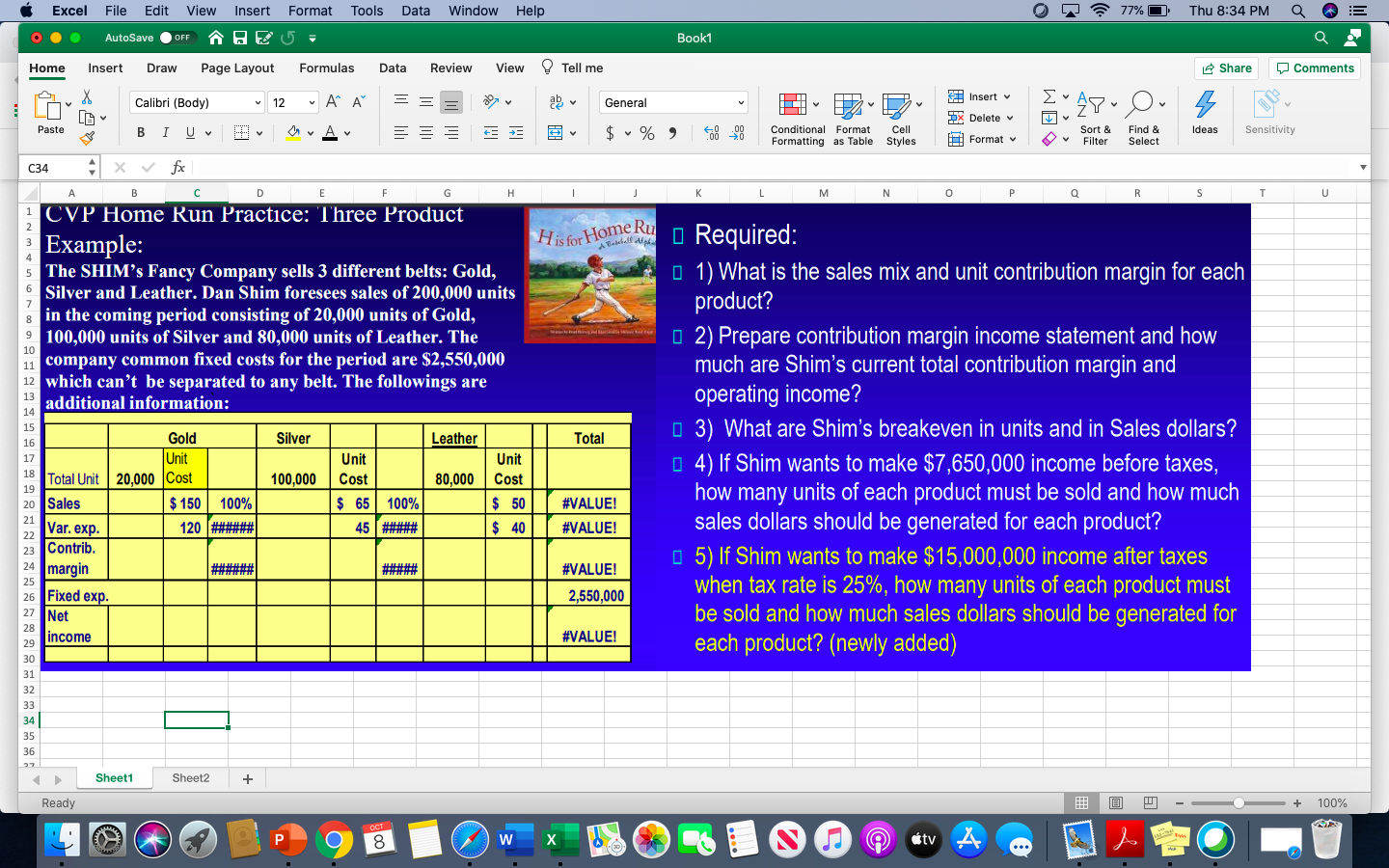
Task: Open the Tools menu
Action: 366,11
